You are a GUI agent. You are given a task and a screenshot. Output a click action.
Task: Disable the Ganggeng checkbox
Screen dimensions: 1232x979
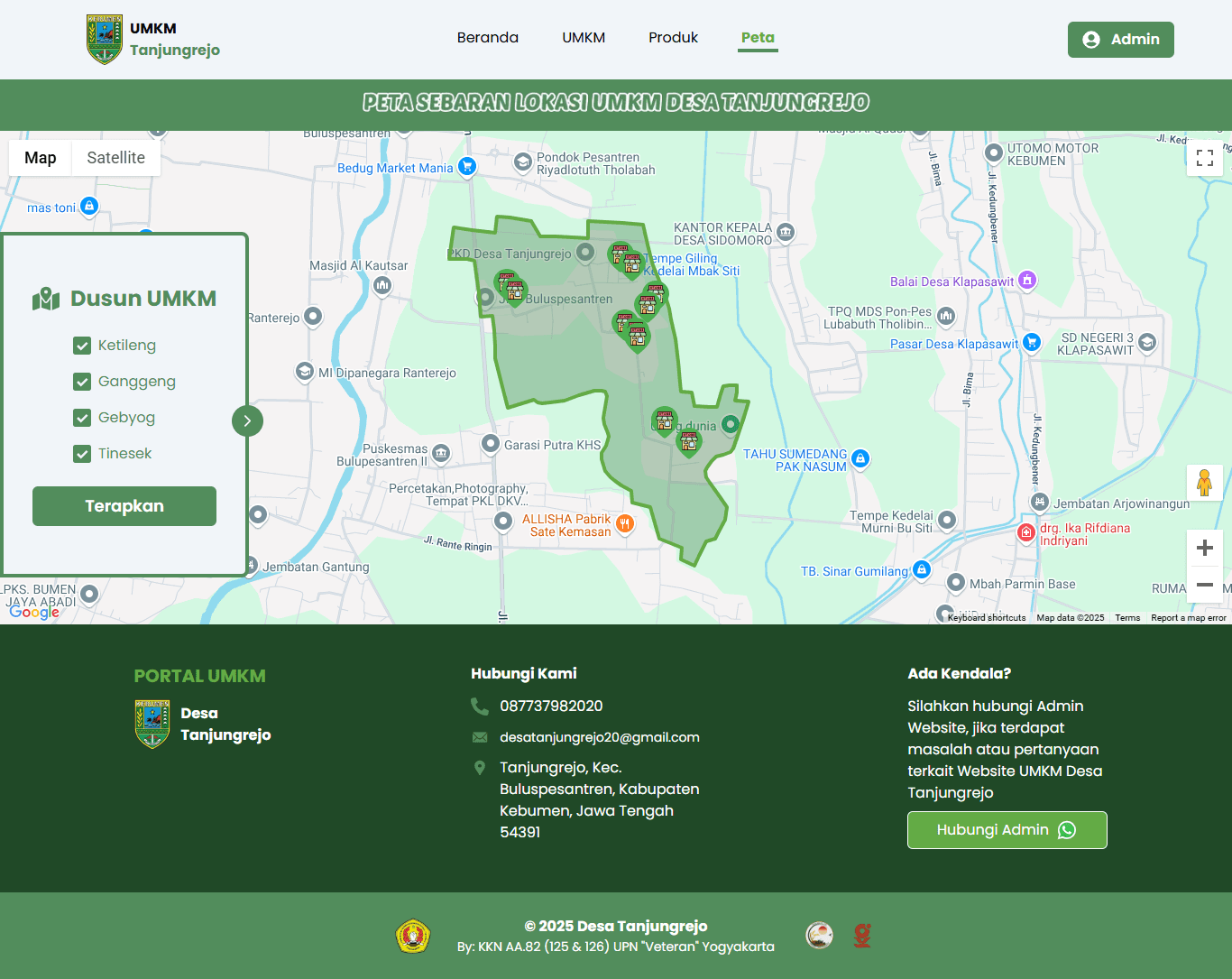[82, 381]
